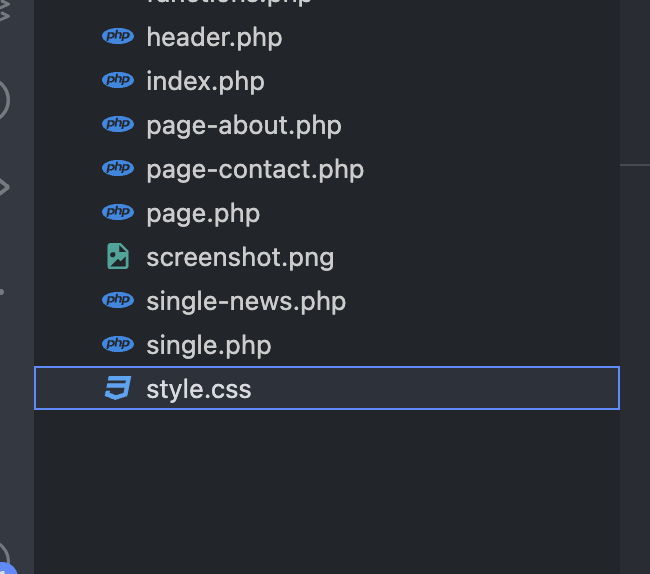Click the PHP icon next to page.php
This screenshot has width=650, height=574.
tap(118, 213)
